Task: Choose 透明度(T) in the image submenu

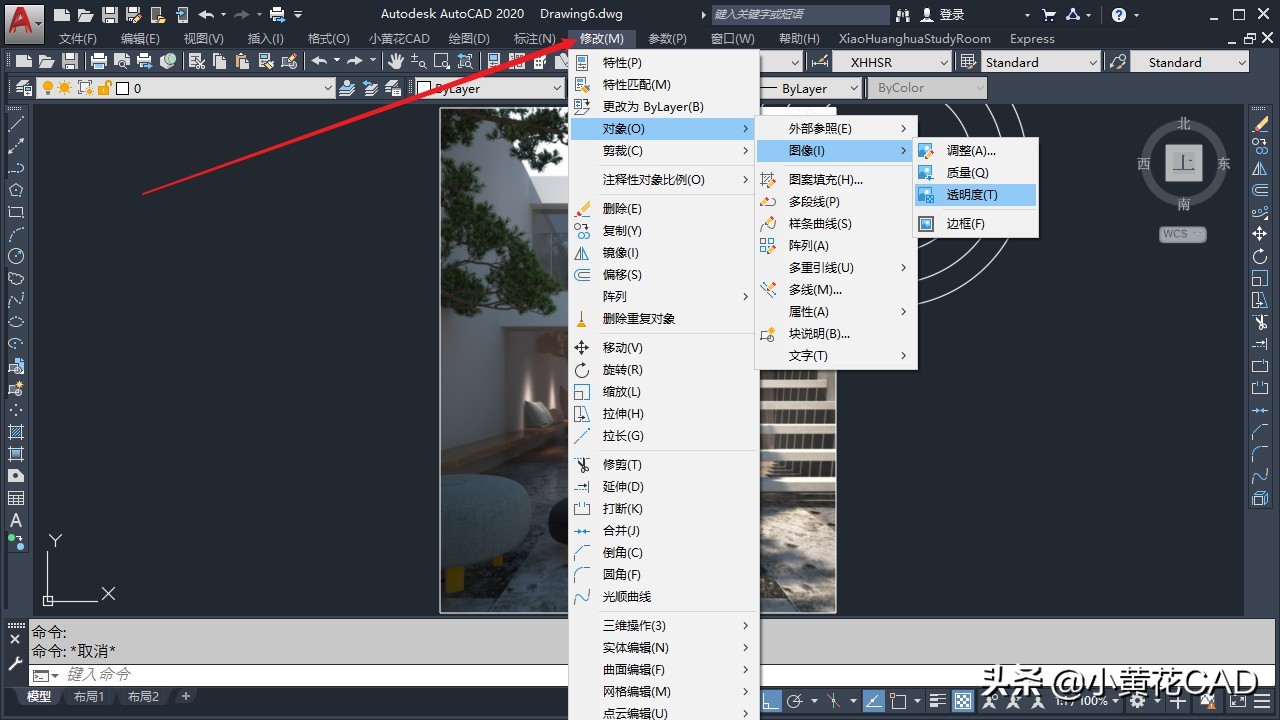Action: click(x=976, y=195)
